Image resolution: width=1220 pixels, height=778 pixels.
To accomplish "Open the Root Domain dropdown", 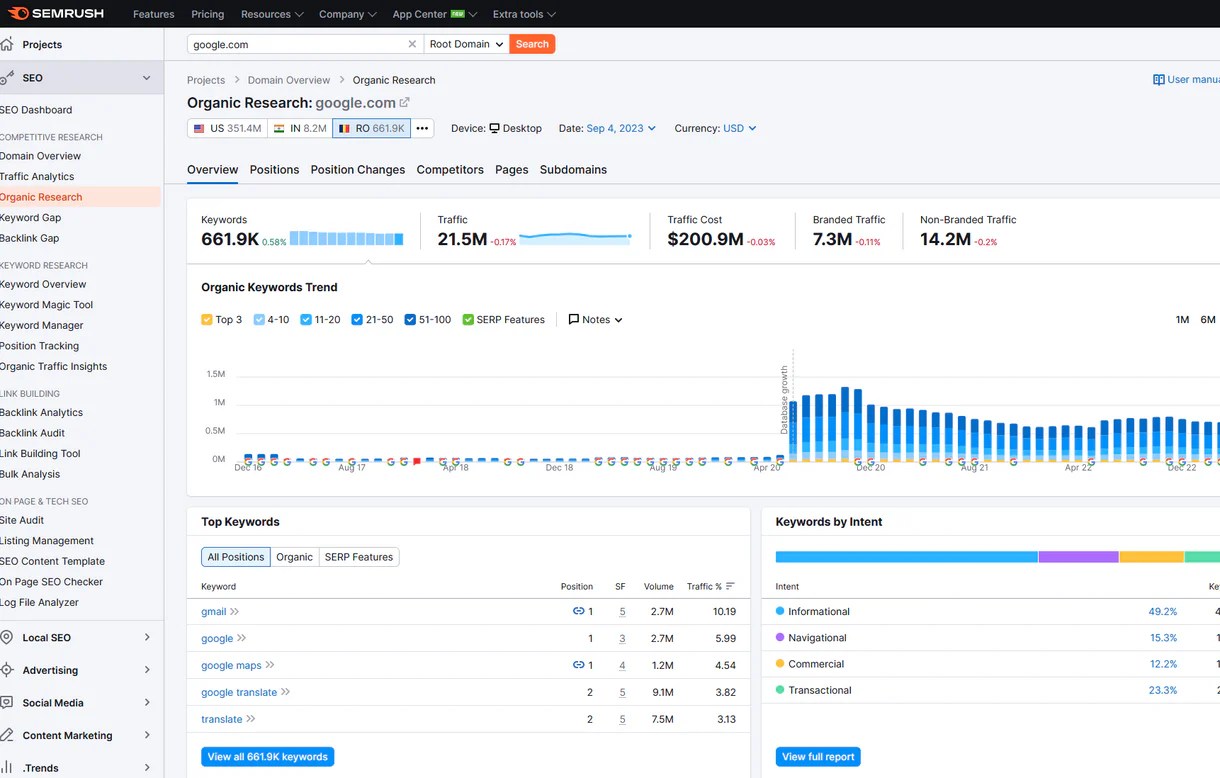I will pyautogui.click(x=466, y=44).
